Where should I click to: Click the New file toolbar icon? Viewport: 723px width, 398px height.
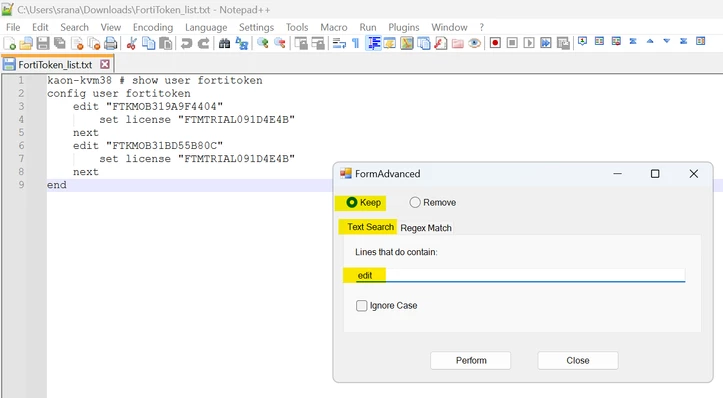9,43
